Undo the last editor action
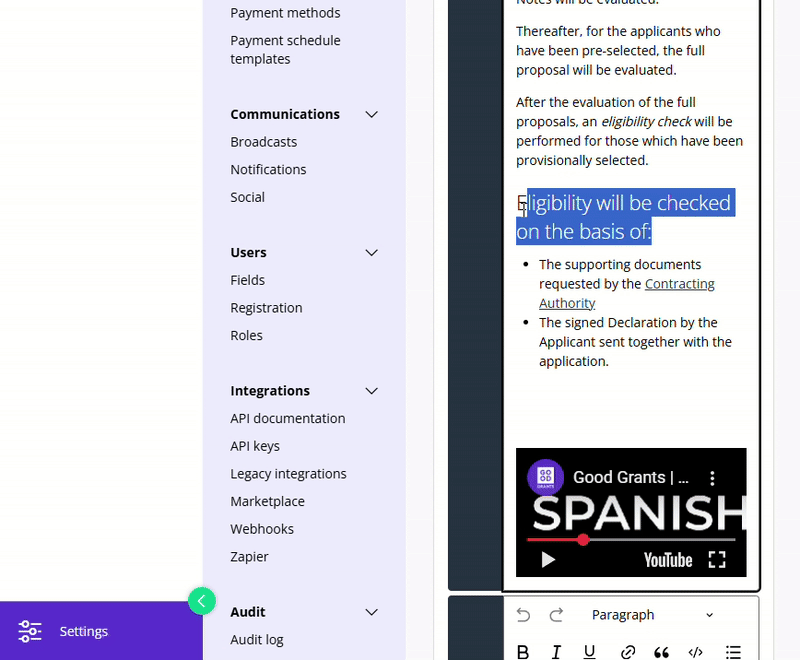 (x=523, y=615)
